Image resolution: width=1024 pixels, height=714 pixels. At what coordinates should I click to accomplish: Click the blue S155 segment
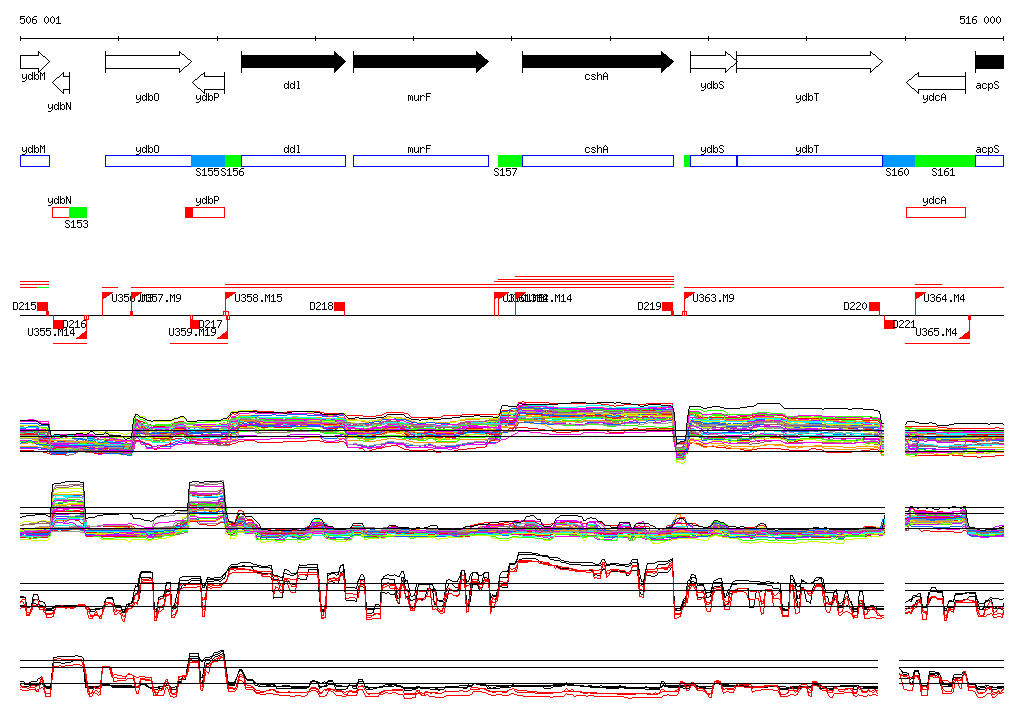(208, 161)
